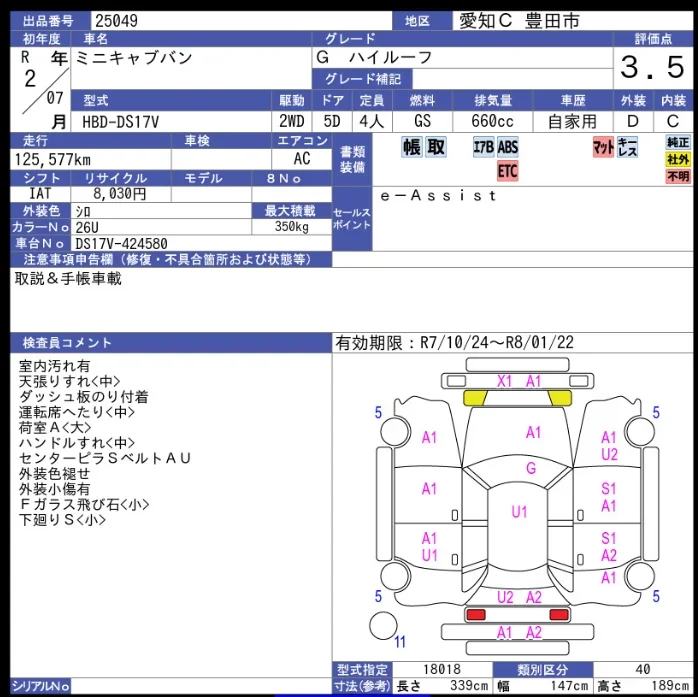Viewport: 698px width, 697px height.
Task: Select the エアB airbag badge
Action: point(484,148)
